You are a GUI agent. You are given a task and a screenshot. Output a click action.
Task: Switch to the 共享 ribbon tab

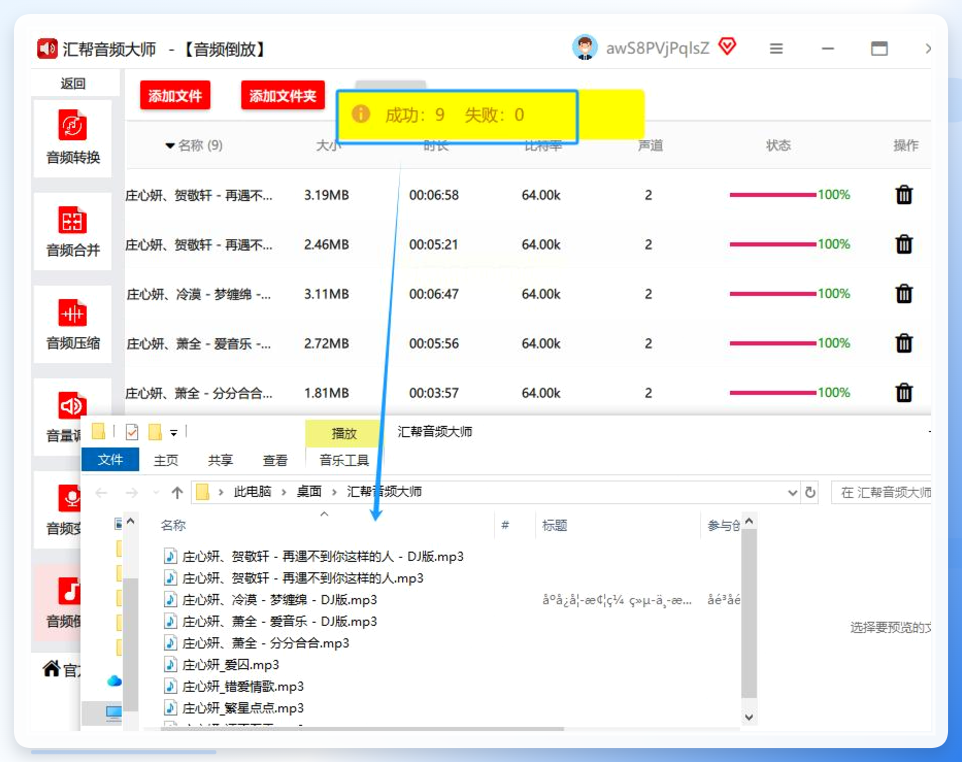point(220,460)
